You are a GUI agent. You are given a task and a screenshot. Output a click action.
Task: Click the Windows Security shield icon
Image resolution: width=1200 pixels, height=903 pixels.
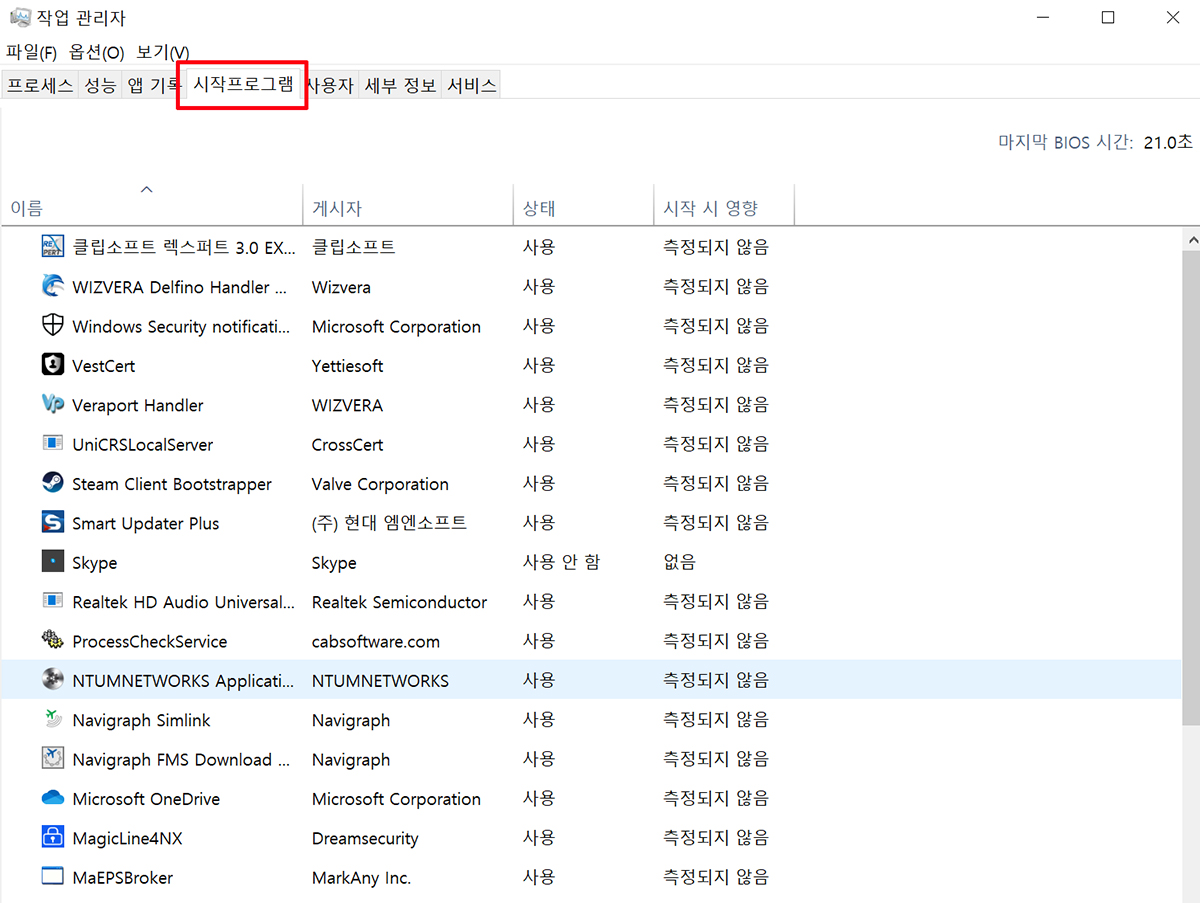tap(52, 326)
